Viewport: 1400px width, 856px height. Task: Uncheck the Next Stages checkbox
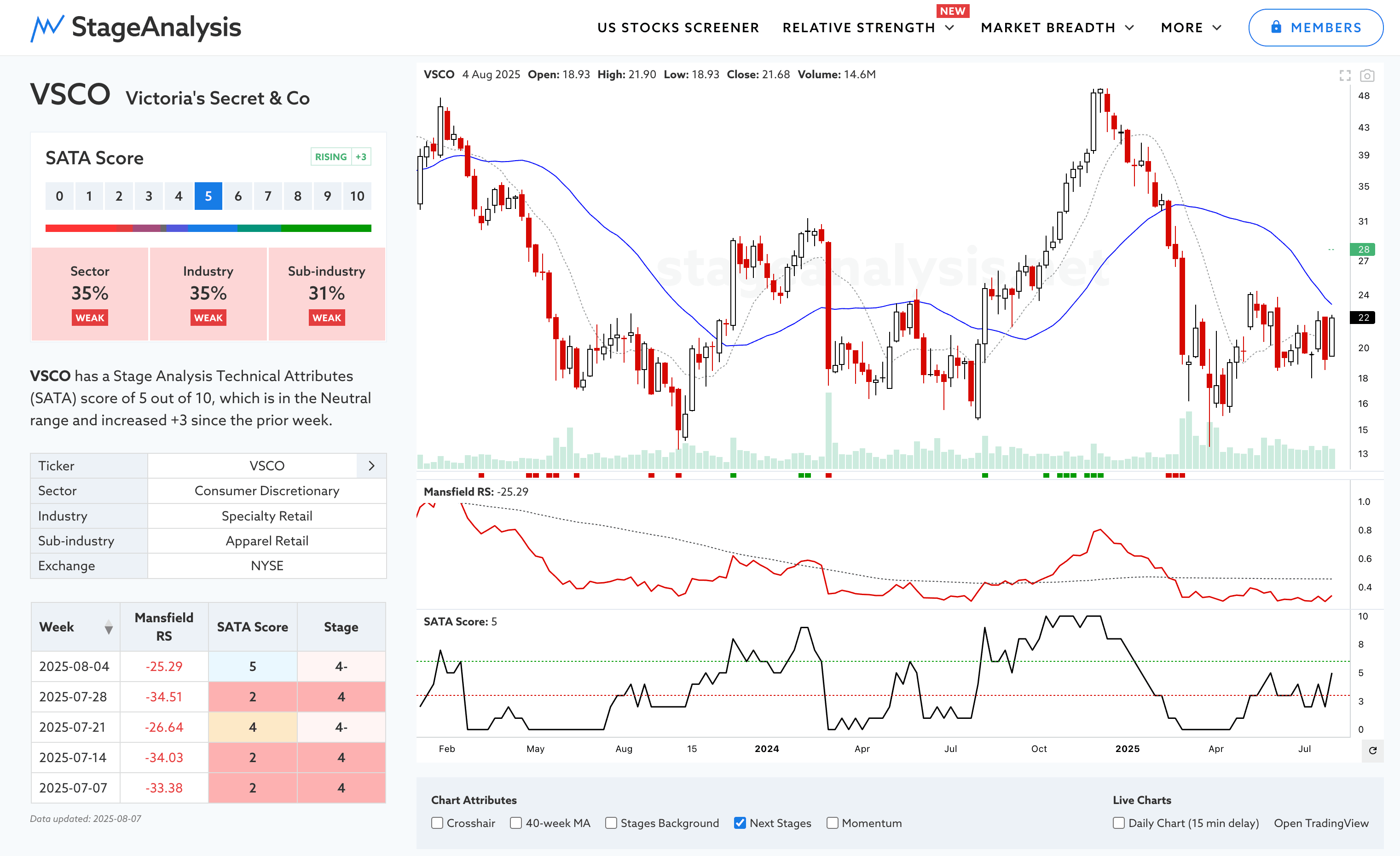coord(740,822)
